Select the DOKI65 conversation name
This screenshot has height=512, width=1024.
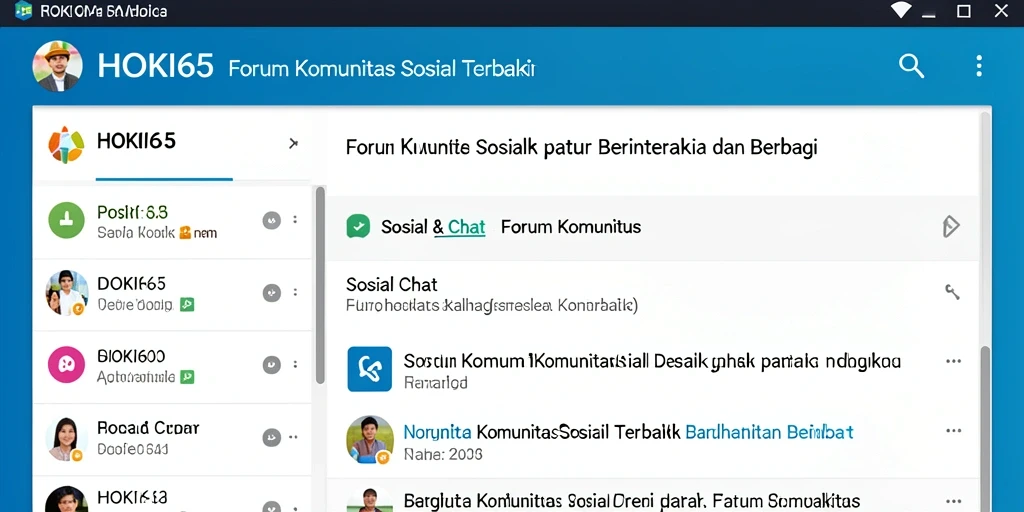[131, 283]
